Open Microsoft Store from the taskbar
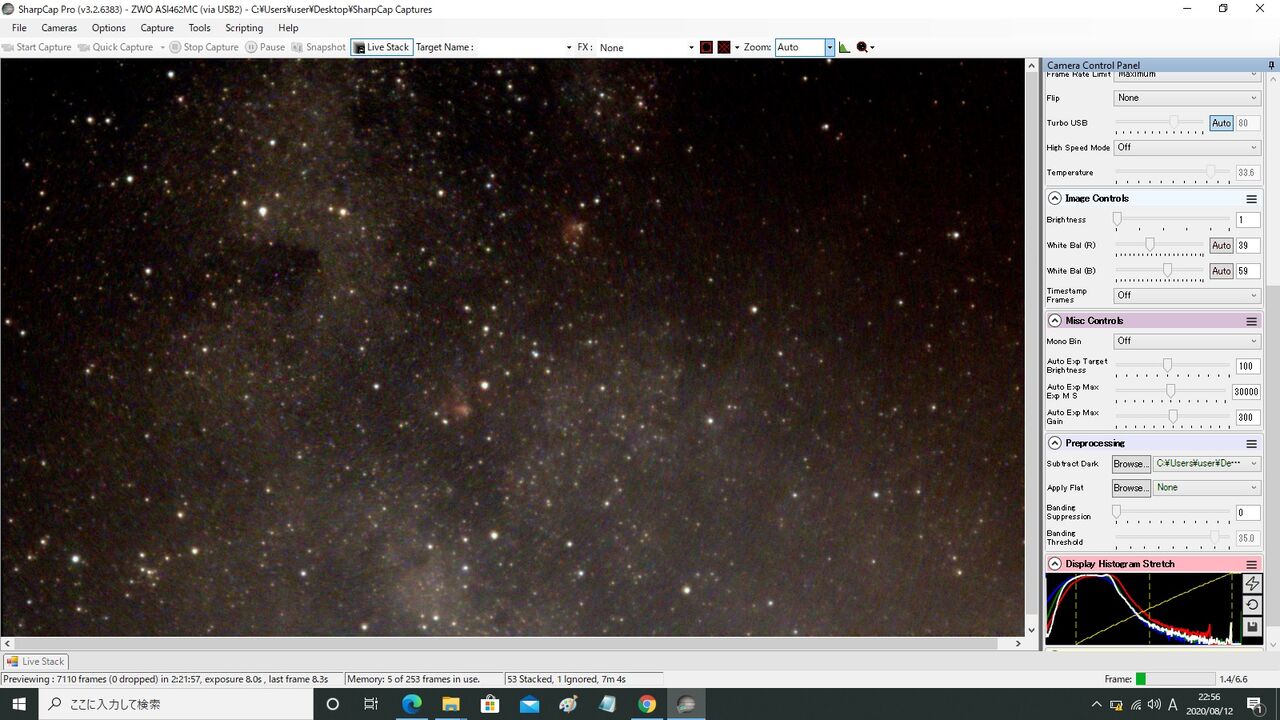This screenshot has width=1280, height=720. (490, 704)
